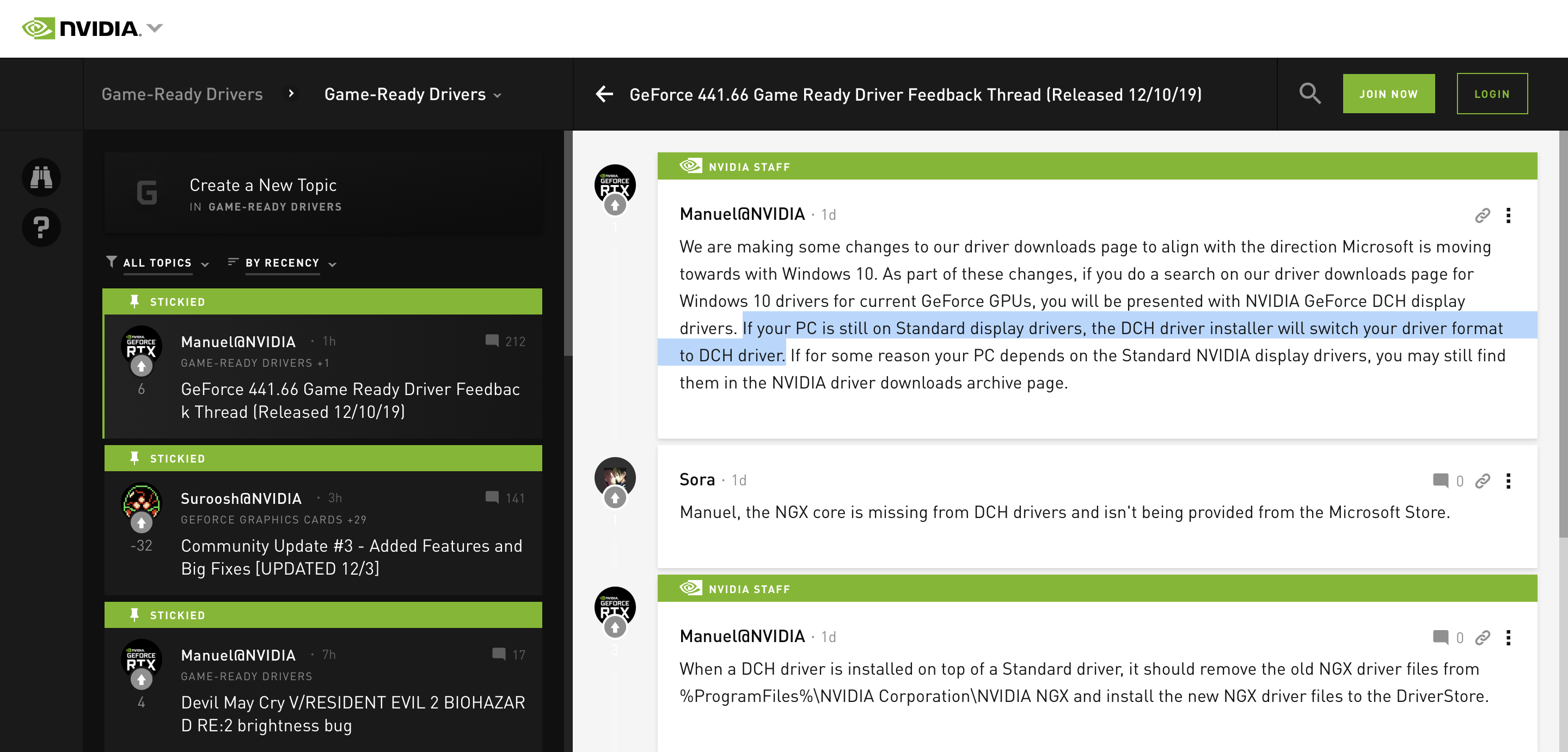The width and height of the screenshot is (1568, 752).
Task: Expand the ALL TOPICS filter dropdown
Action: [158, 263]
